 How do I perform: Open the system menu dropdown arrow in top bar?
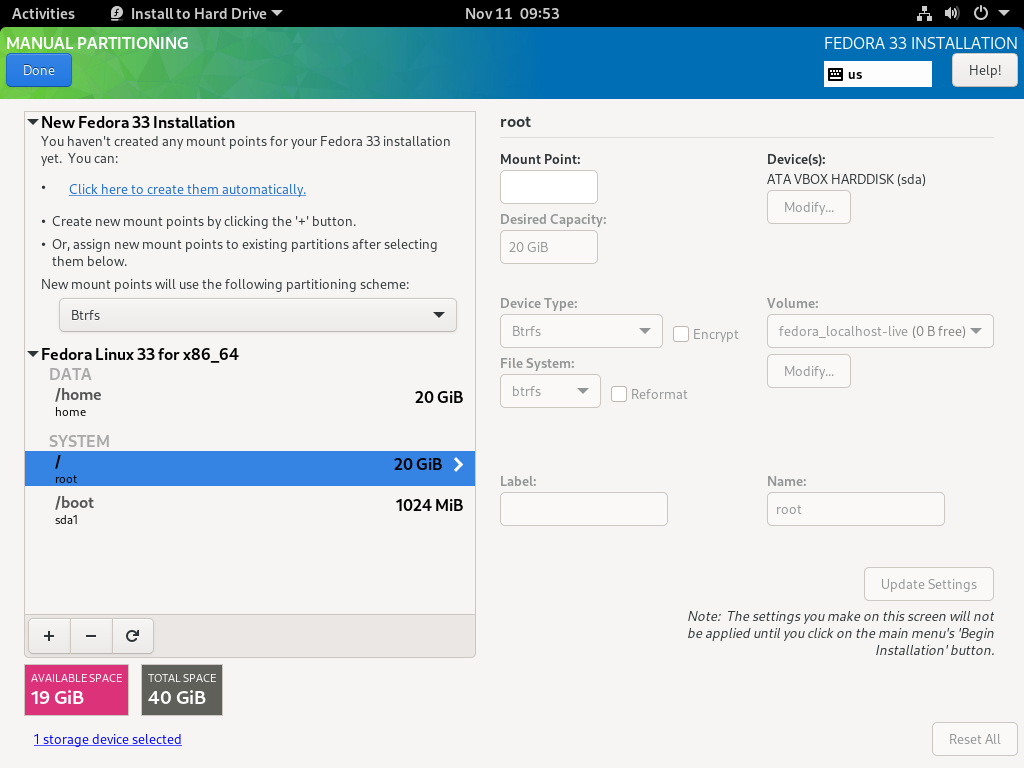point(1004,13)
